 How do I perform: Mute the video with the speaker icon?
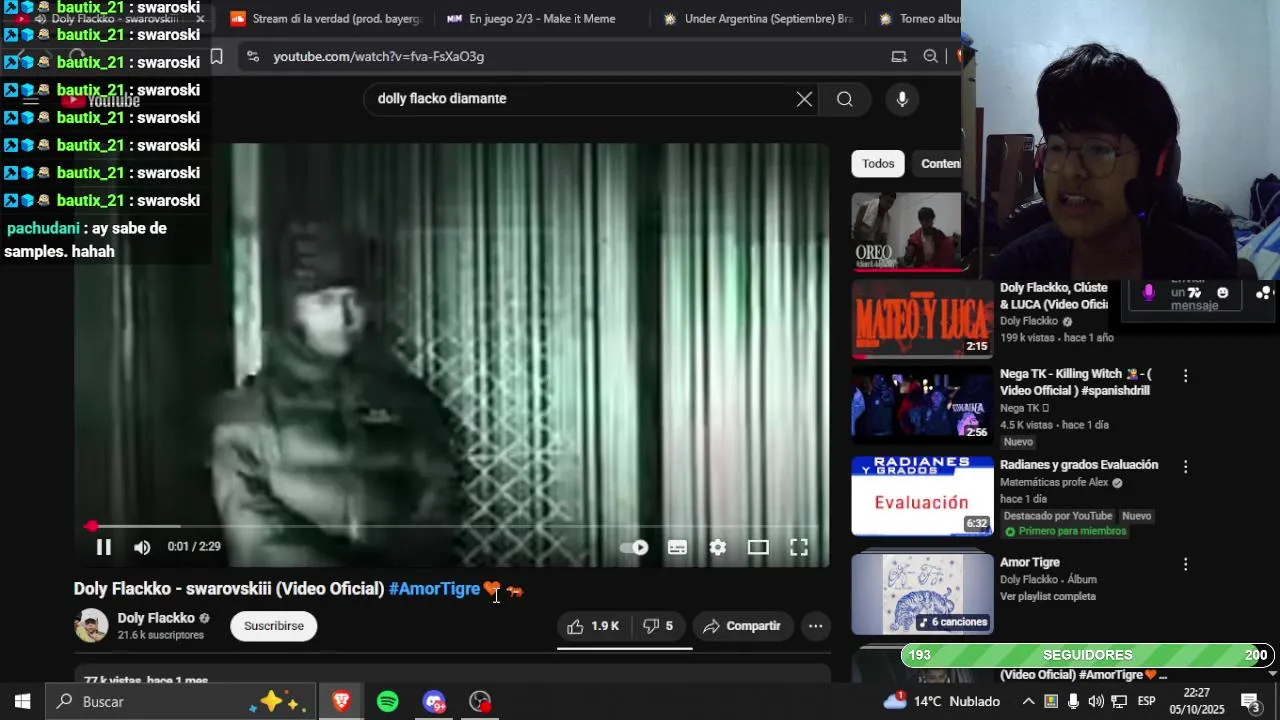[x=142, y=547]
